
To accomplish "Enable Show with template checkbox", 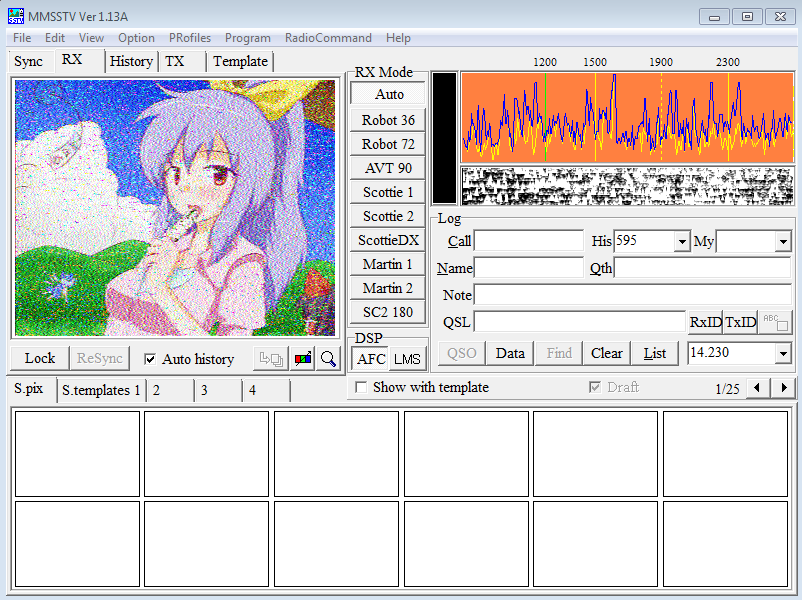I will click(x=361, y=388).
